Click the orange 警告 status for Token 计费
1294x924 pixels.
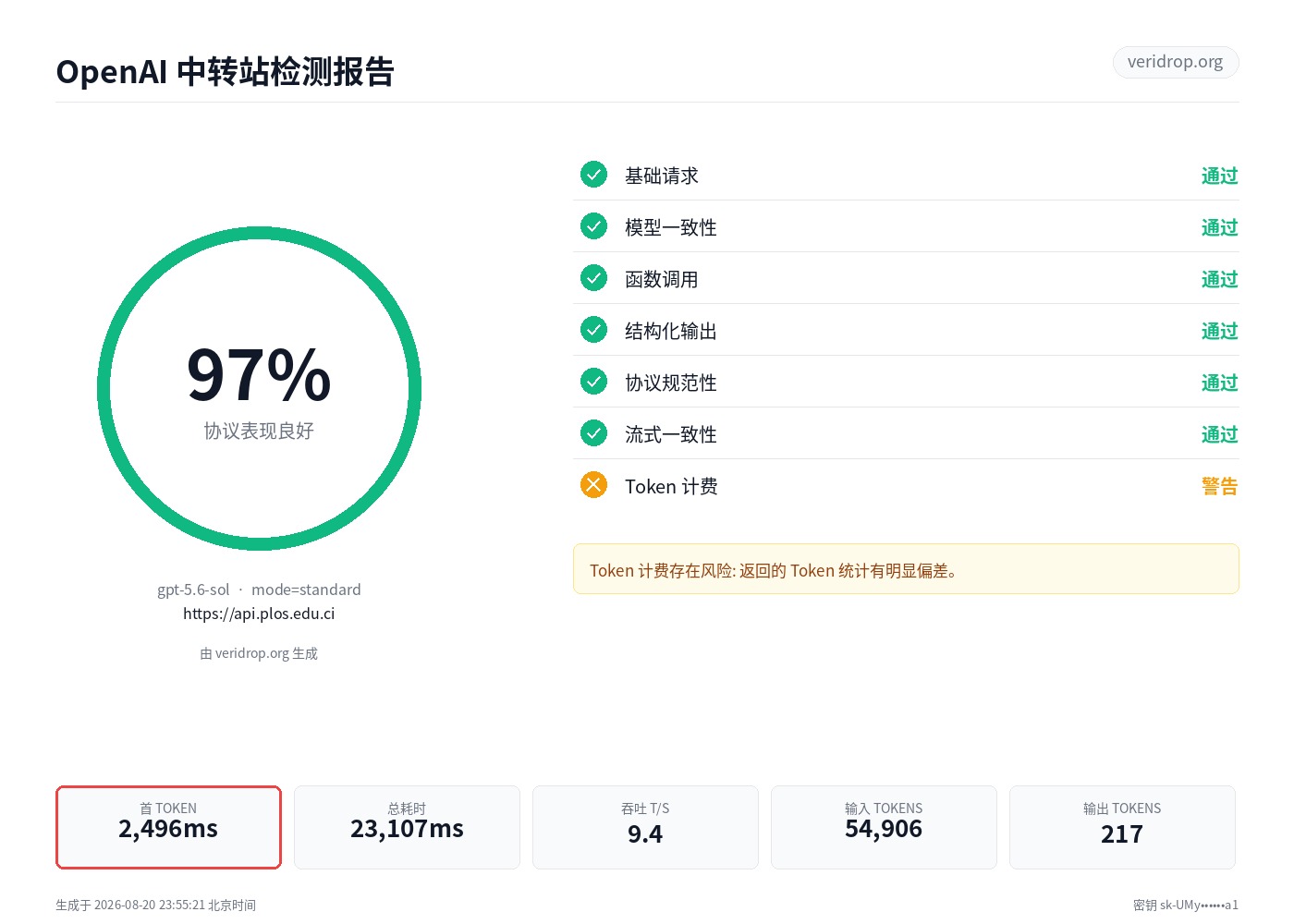tap(1219, 486)
